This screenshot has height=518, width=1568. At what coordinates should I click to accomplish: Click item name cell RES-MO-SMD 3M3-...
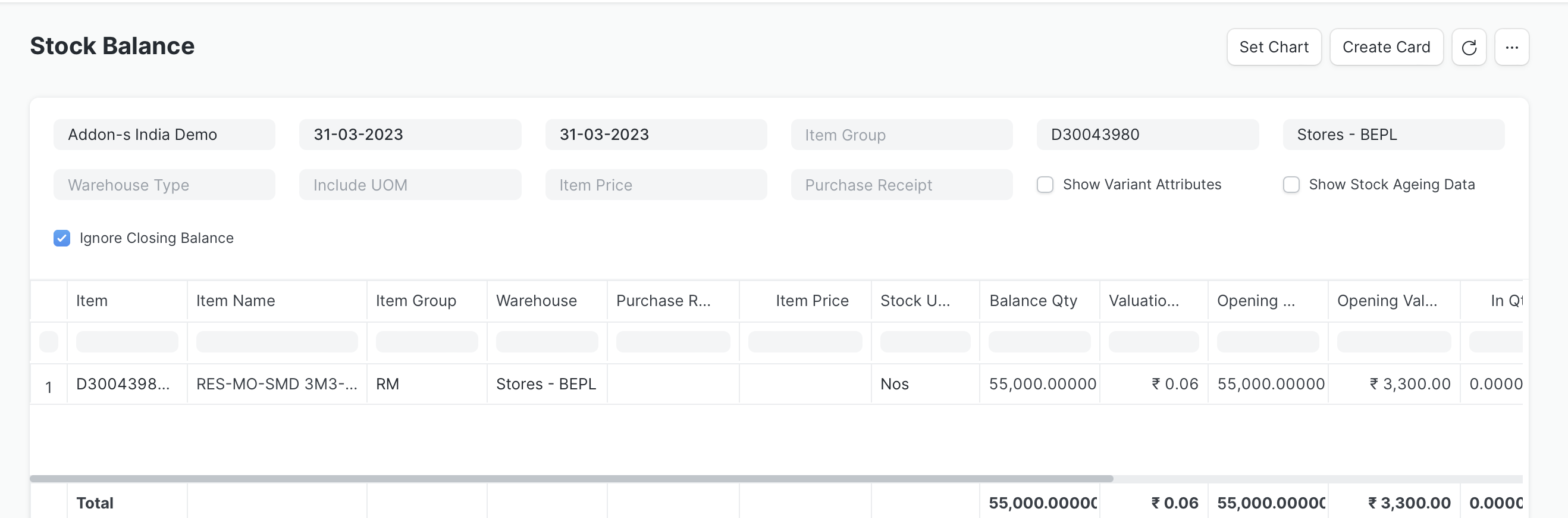click(x=277, y=384)
